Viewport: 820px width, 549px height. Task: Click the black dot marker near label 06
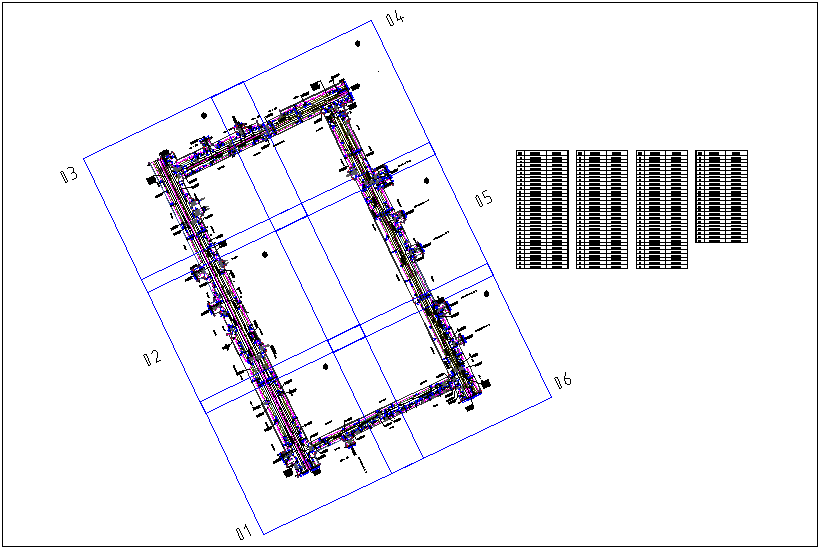pyautogui.click(x=486, y=295)
